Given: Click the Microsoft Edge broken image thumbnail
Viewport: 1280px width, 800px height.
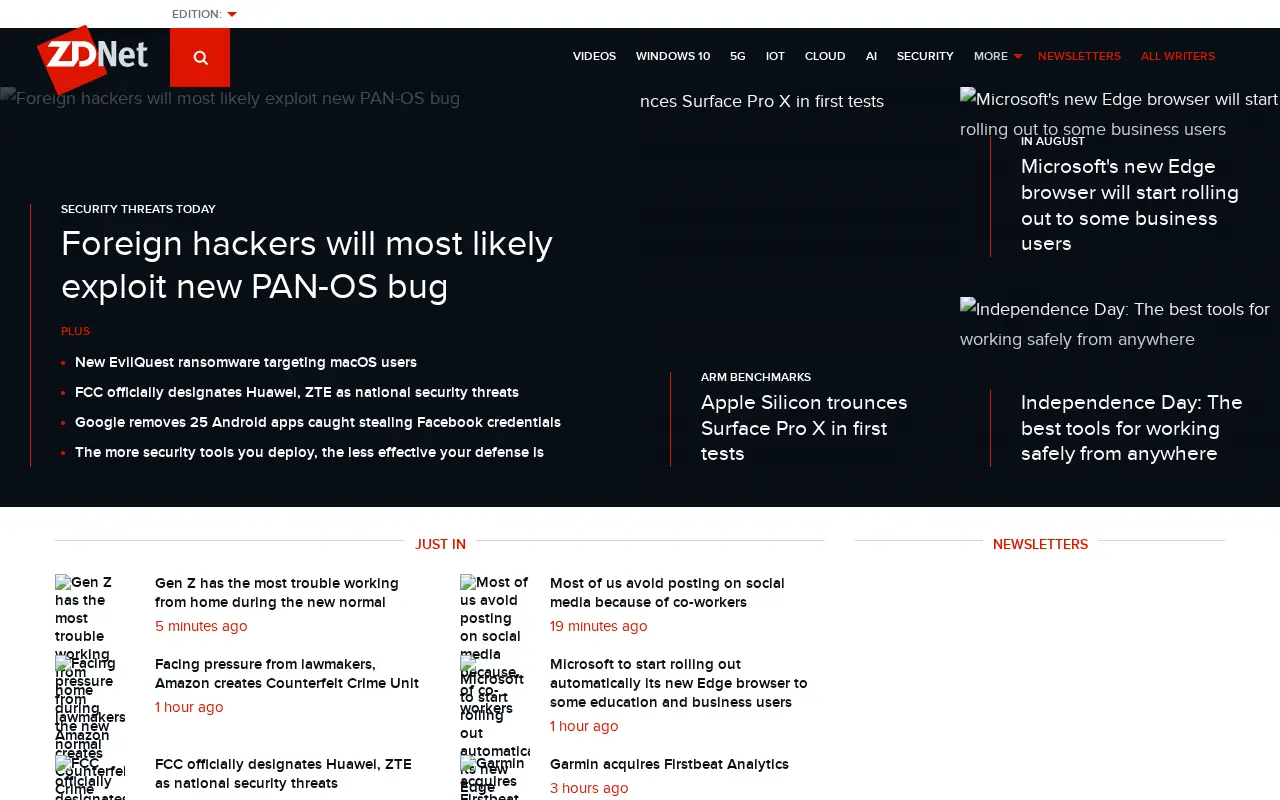Looking at the screenshot, I should (1119, 113).
